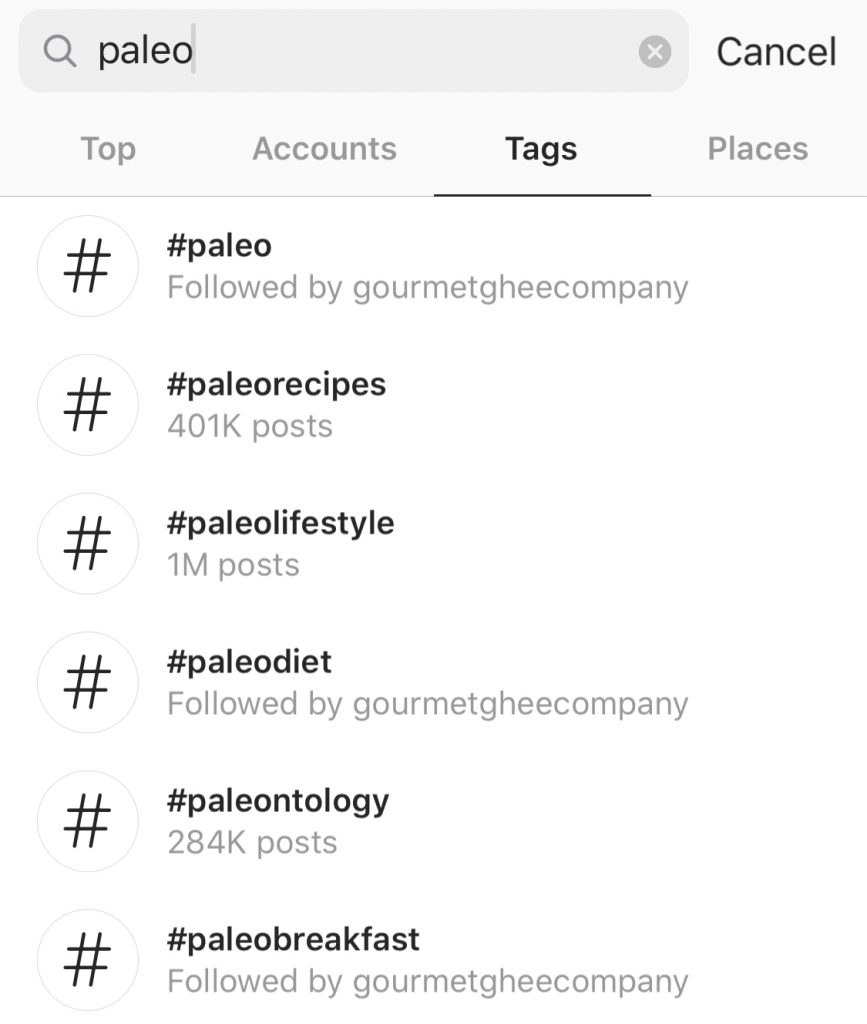Image resolution: width=867 pixels, height=1024 pixels.
Task: Click the magnifying glass search icon
Action: tap(61, 51)
